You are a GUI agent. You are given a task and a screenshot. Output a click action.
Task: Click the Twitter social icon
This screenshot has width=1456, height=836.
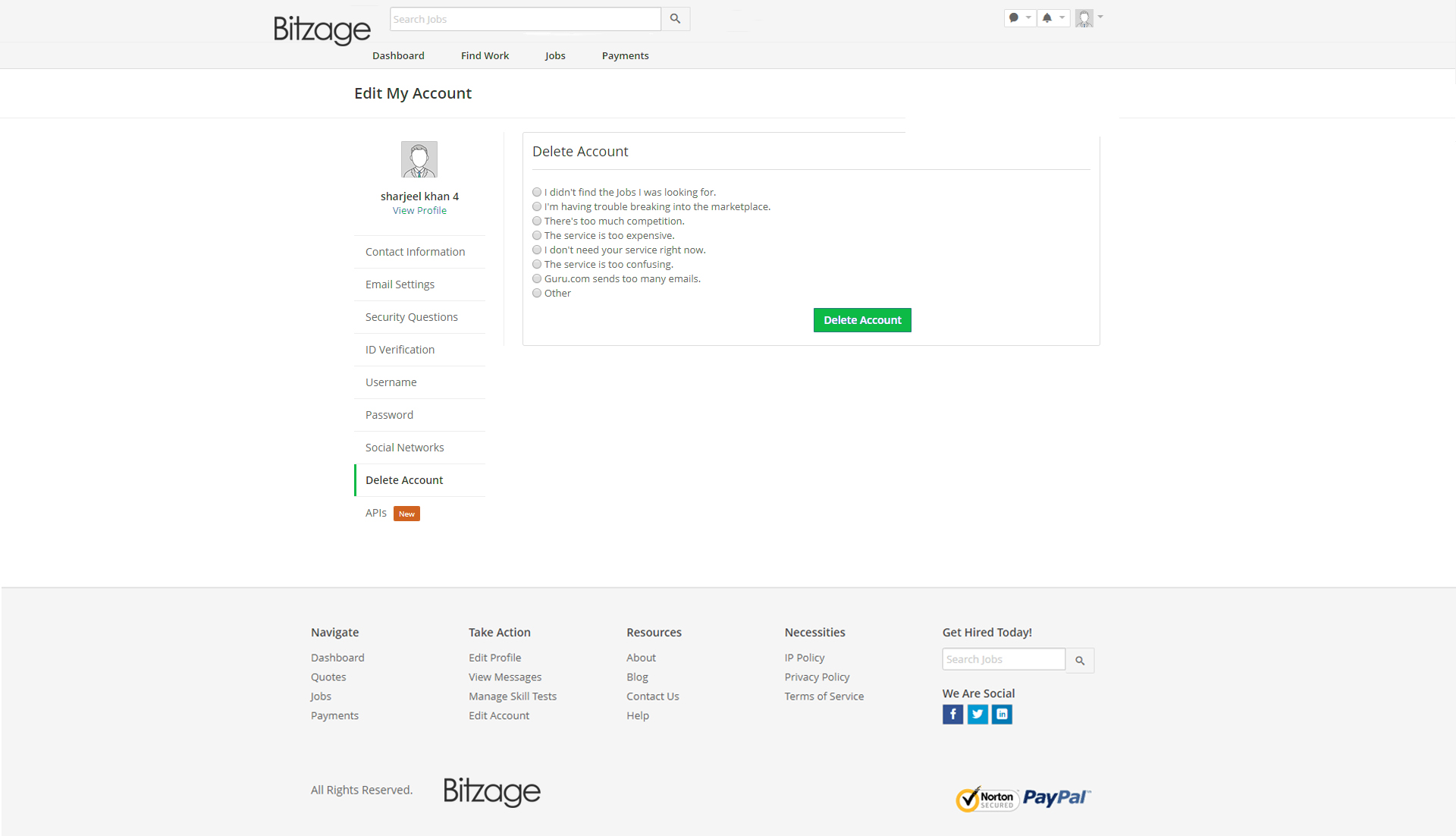977,714
